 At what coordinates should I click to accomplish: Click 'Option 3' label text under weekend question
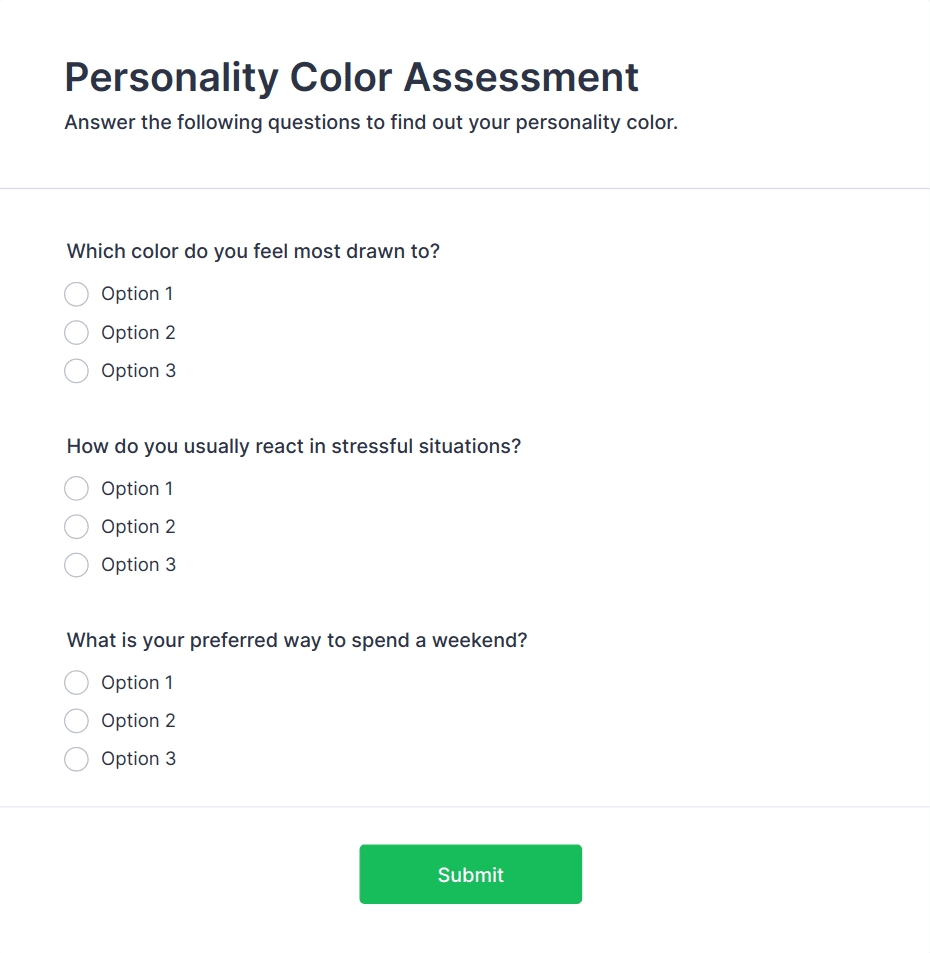[x=138, y=759]
